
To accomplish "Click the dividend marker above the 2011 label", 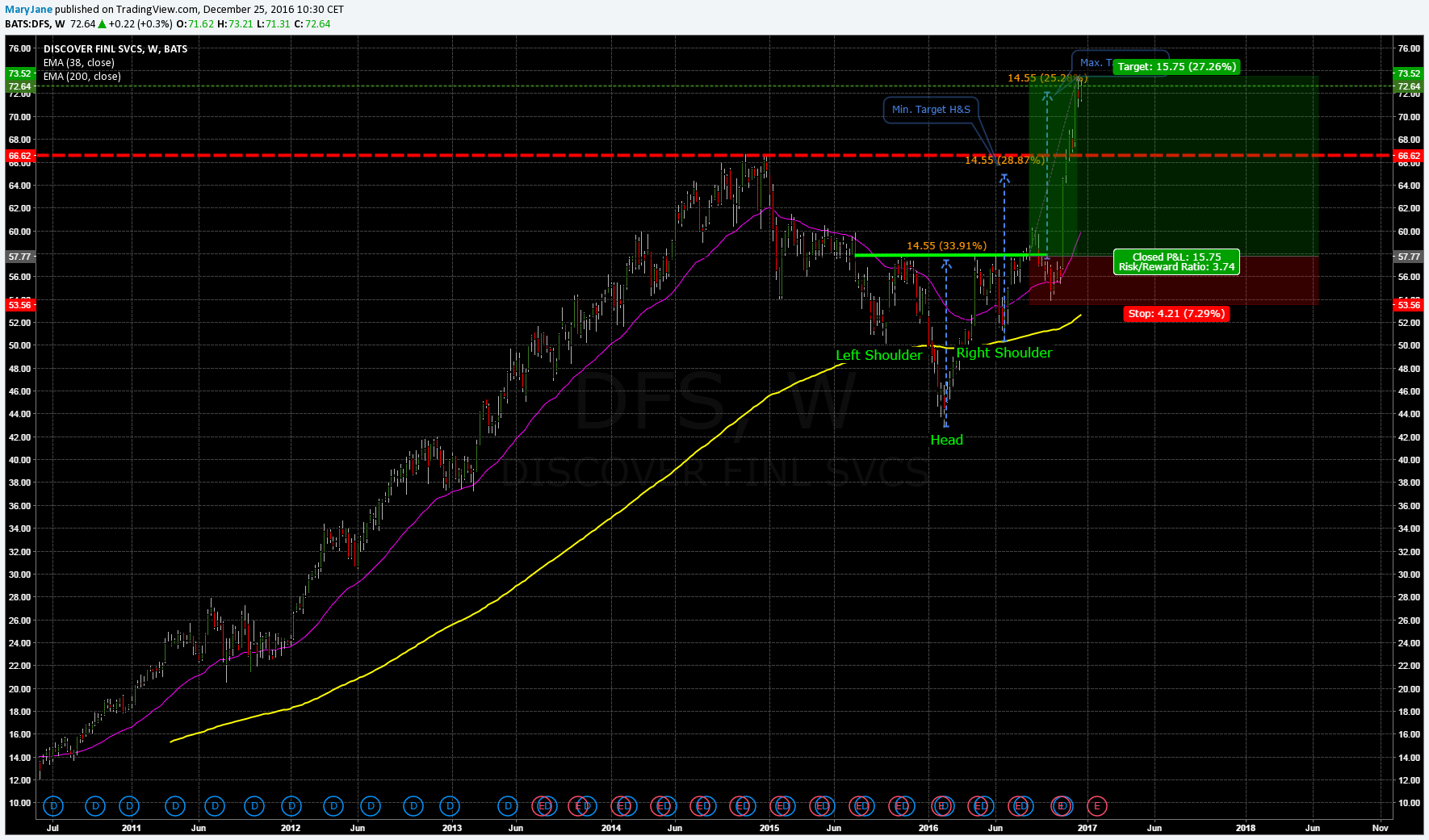I will [129, 805].
